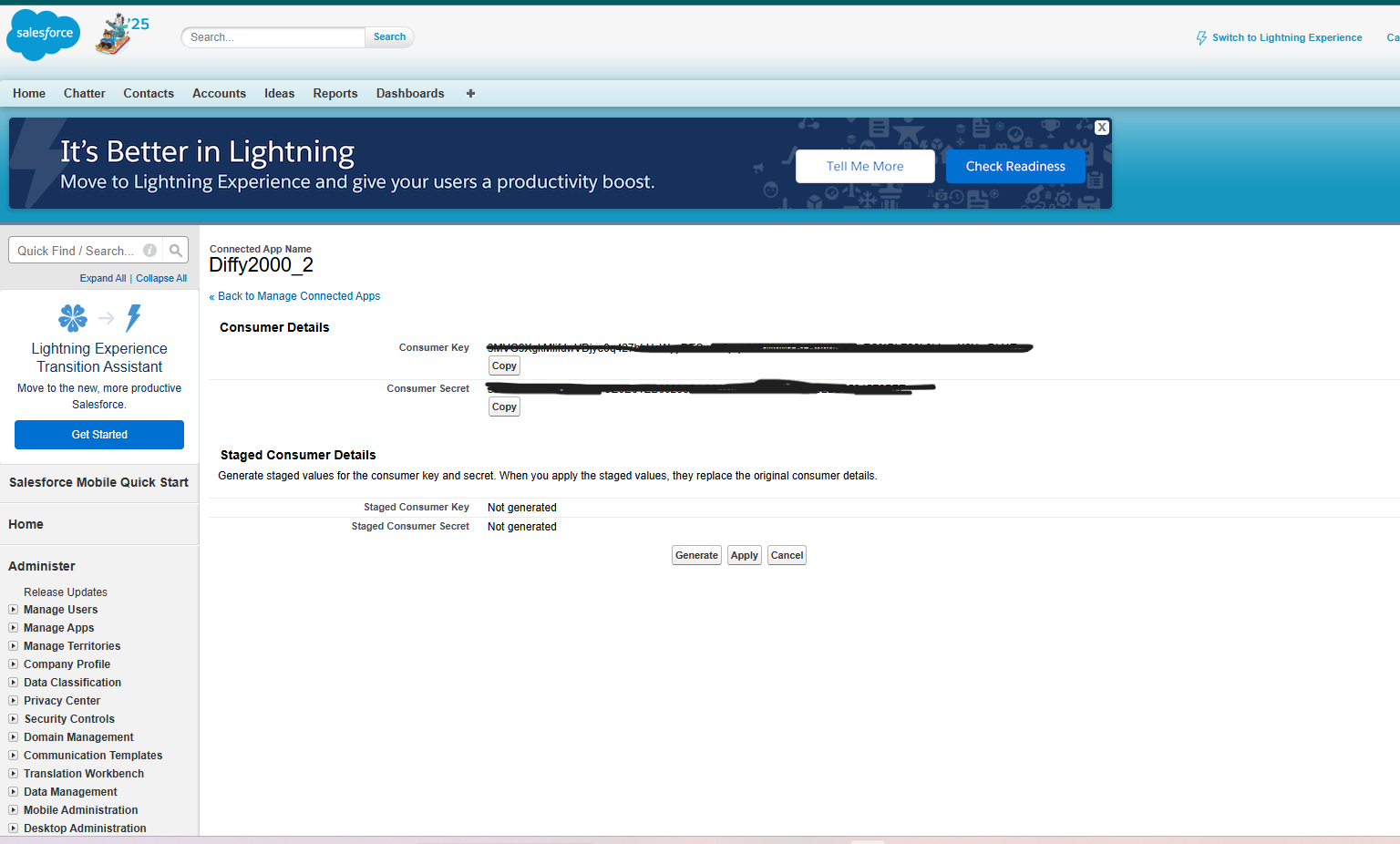Click the Cancel button
Image resolution: width=1400 pixels, height=844 pixels.
click(x=787, y=555)
